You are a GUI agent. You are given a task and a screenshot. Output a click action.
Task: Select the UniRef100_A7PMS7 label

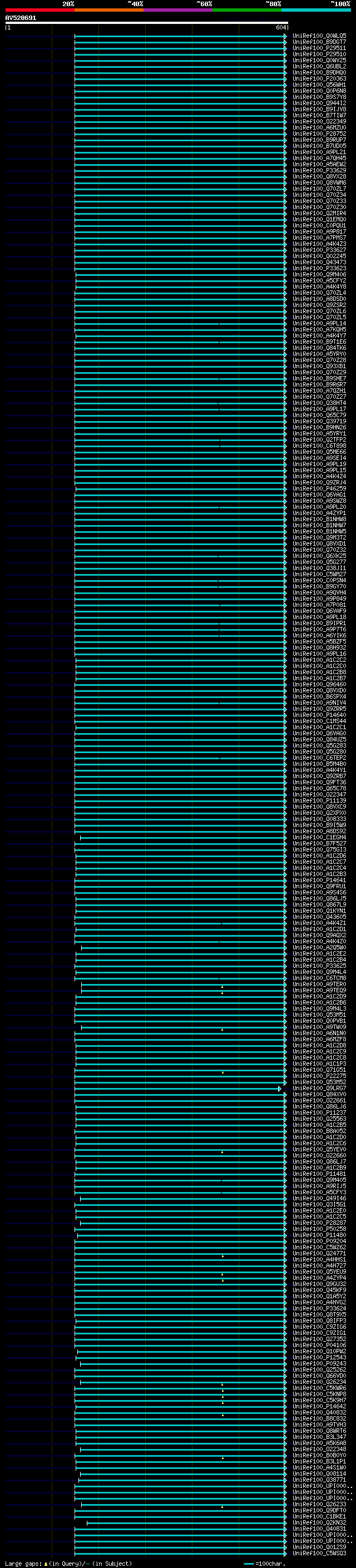(319, 238)
